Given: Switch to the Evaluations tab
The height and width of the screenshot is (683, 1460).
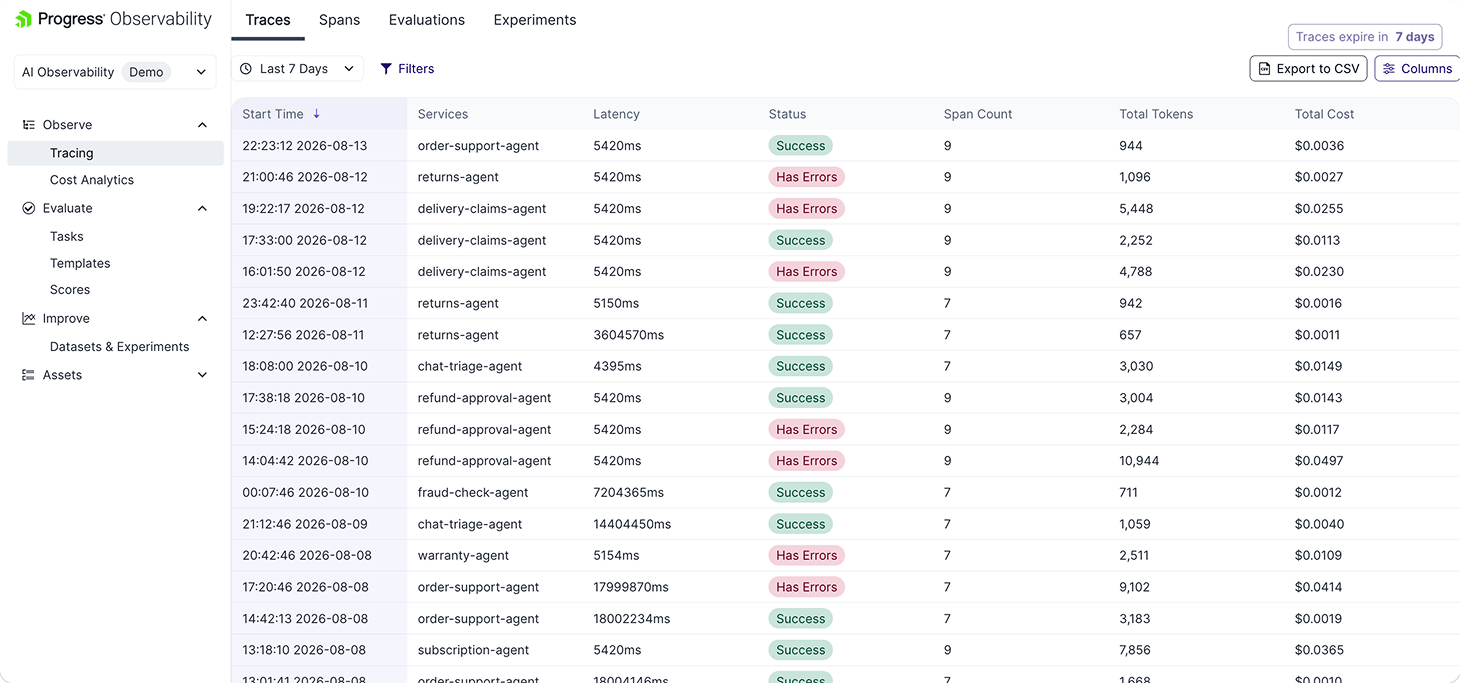Looking at the screenshot, I should coord(427,20).
